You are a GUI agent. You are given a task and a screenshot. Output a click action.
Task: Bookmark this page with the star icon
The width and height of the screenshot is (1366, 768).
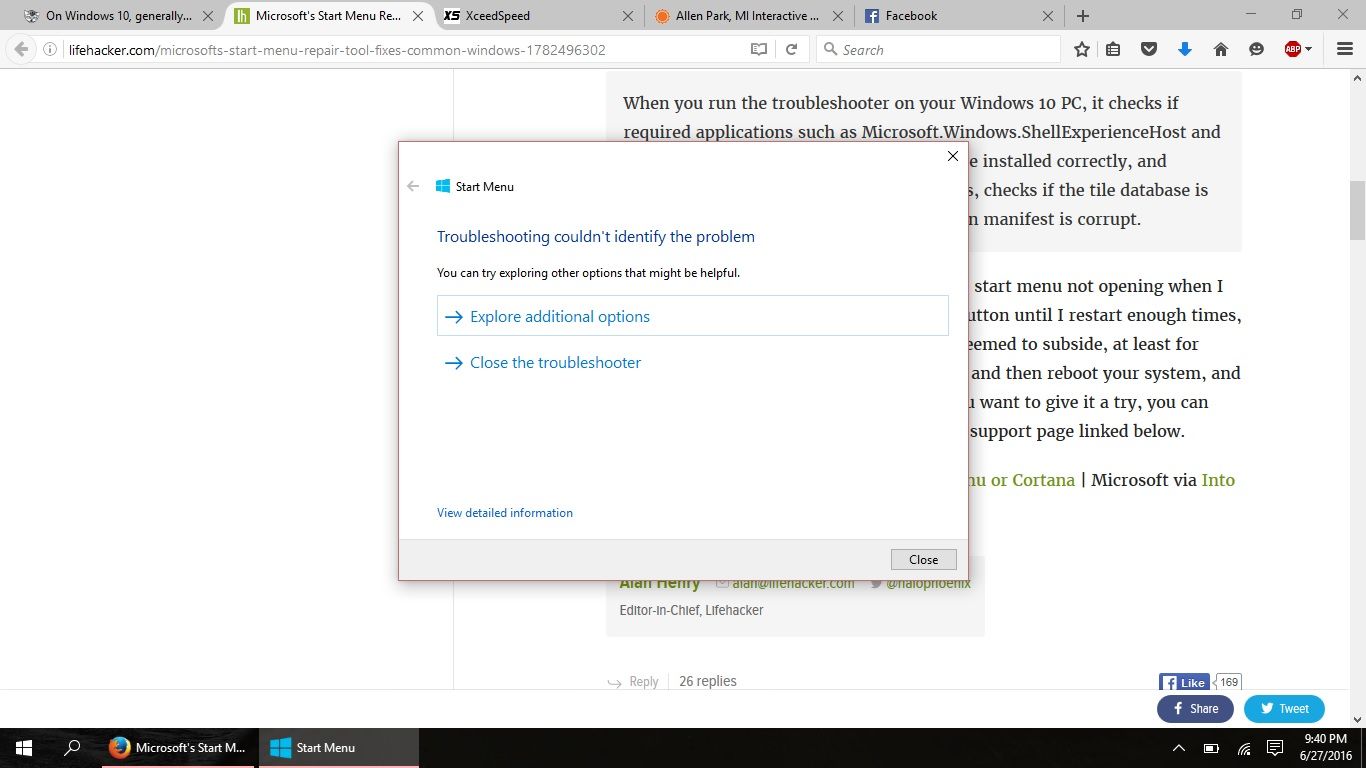click(1082, 49)
